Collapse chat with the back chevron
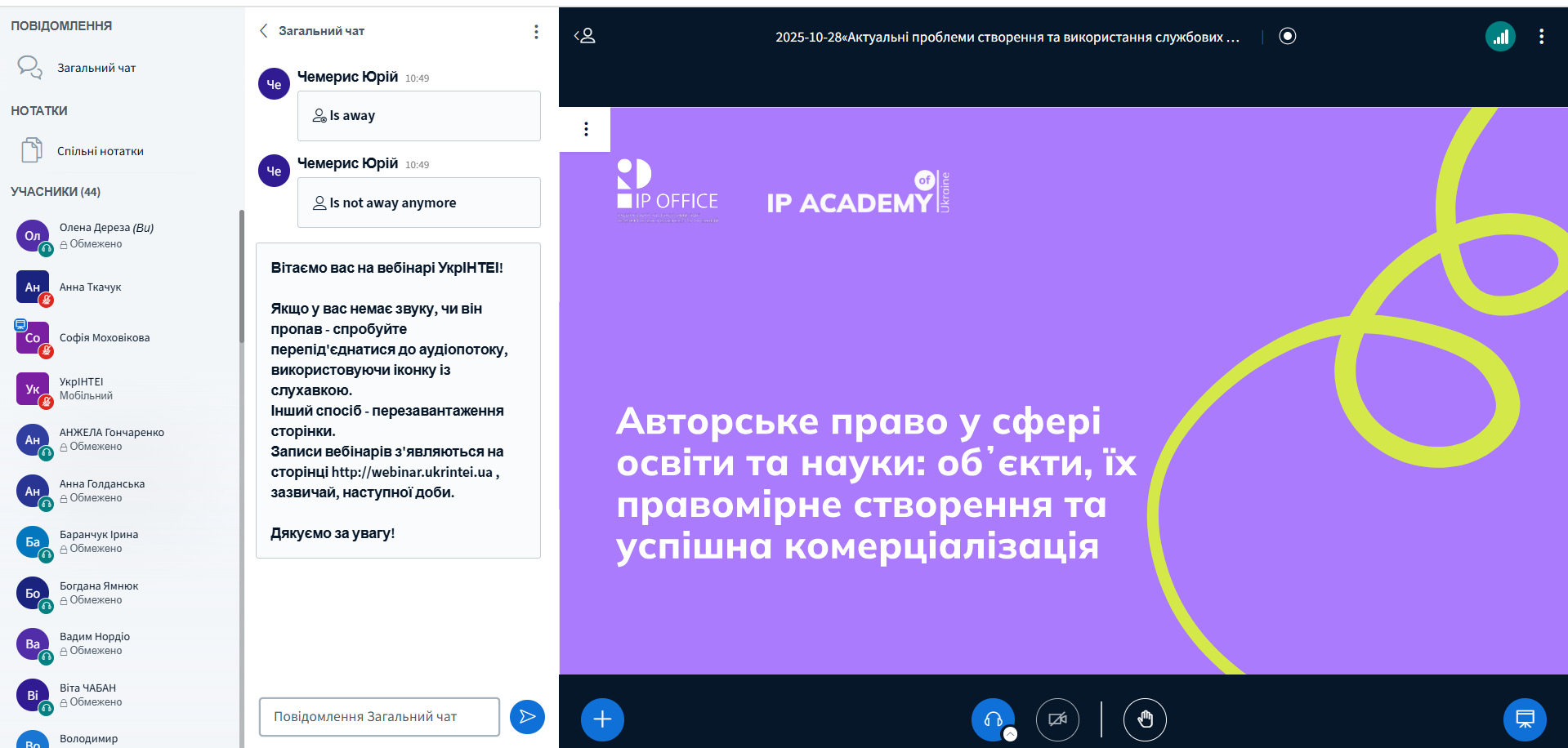This screenshot has width=1568, height=748. pyautogui.click(x=264, y=31)
